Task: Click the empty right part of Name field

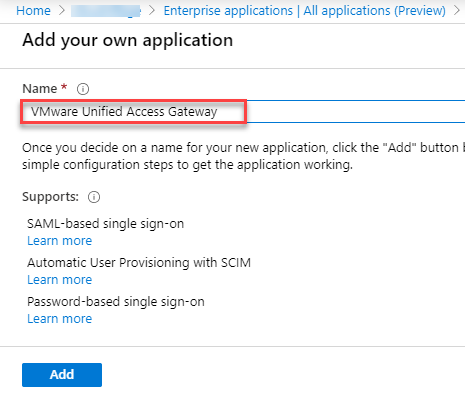Action: (356, 111)
